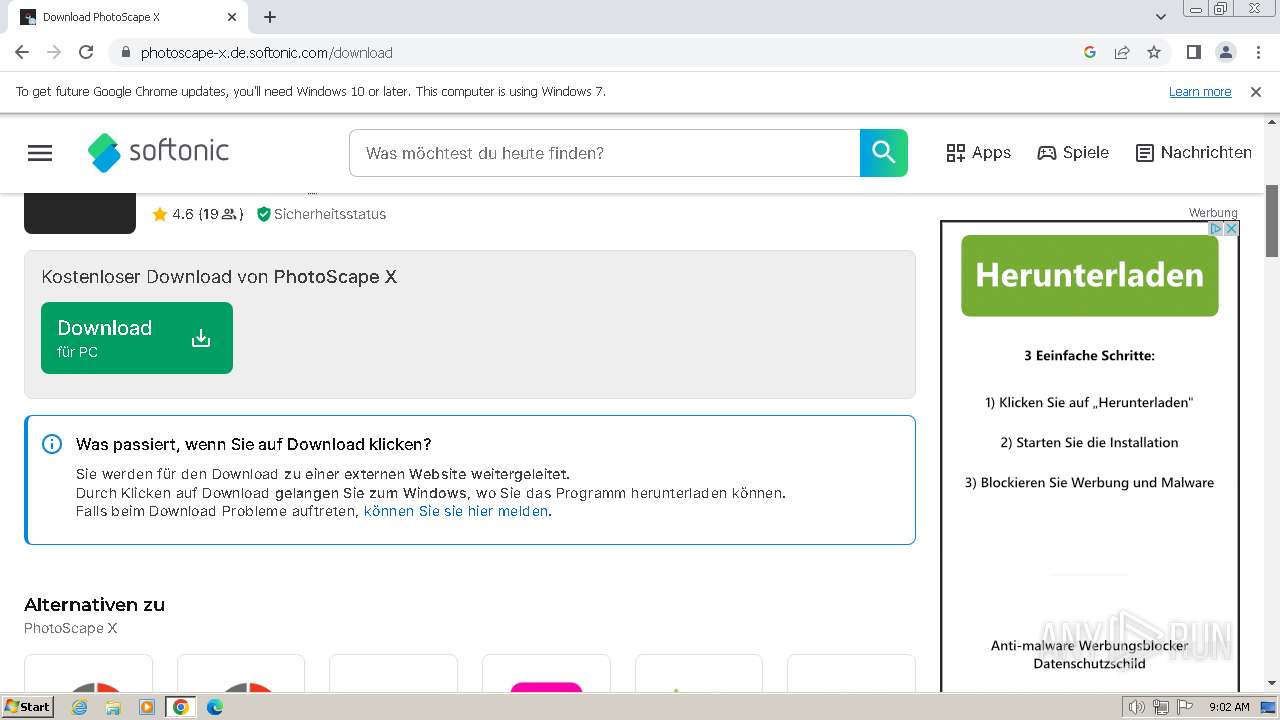Open Microsoft Edge from the taskbar
This screenshot has width=1280, height=720.
(x=215, y=707)
